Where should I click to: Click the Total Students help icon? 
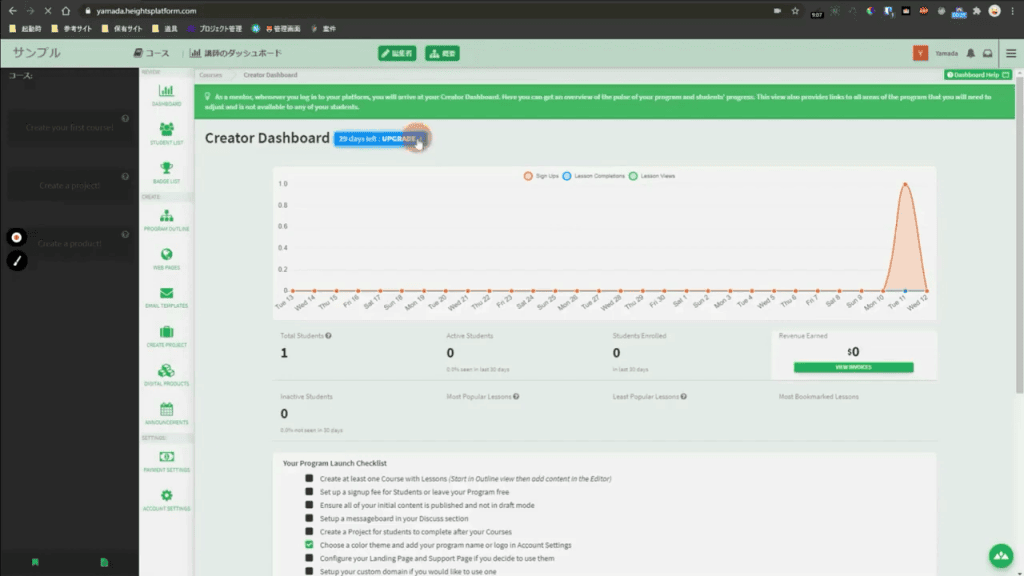(328, 336)
